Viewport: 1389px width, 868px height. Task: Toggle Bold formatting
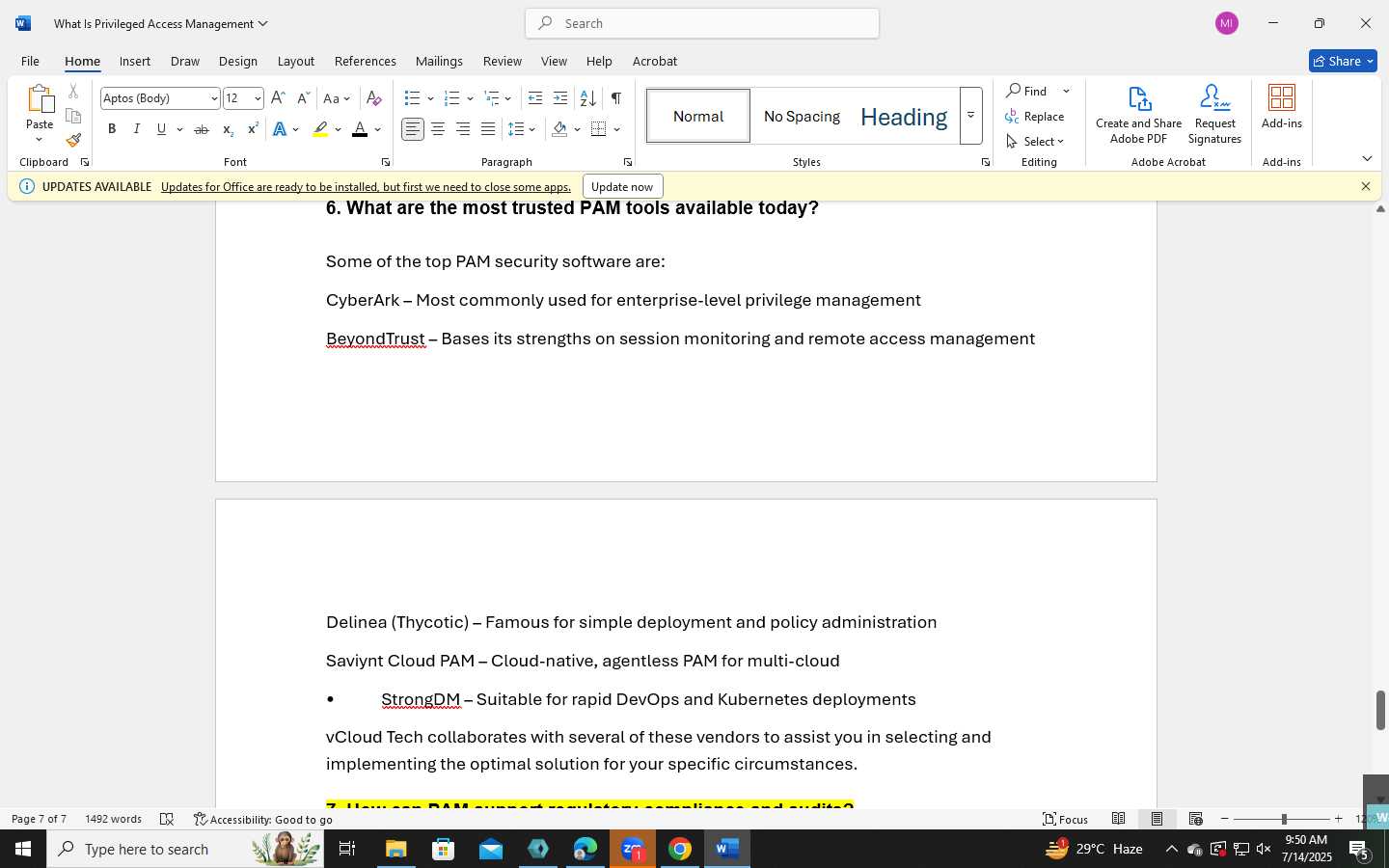[x=112, y=129]
